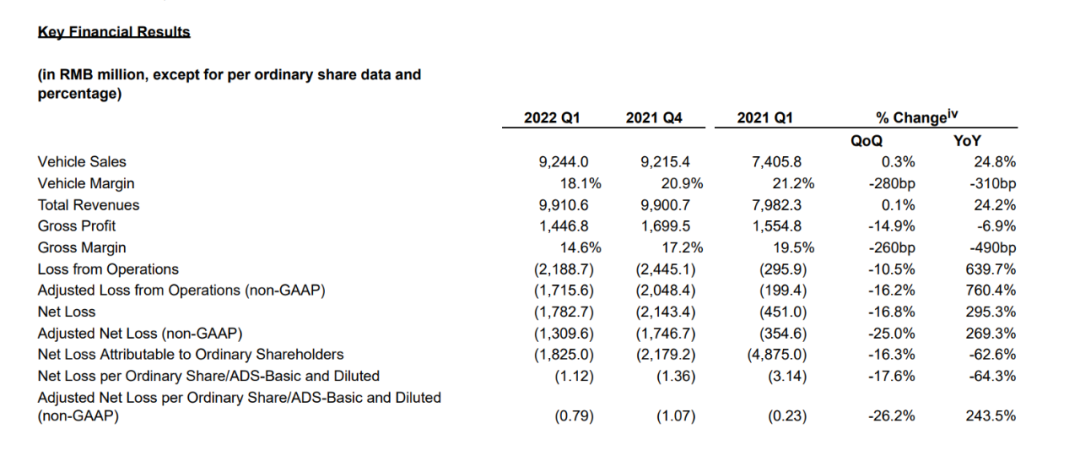Click the (451.0) Net Loss value

pos(782,312)
